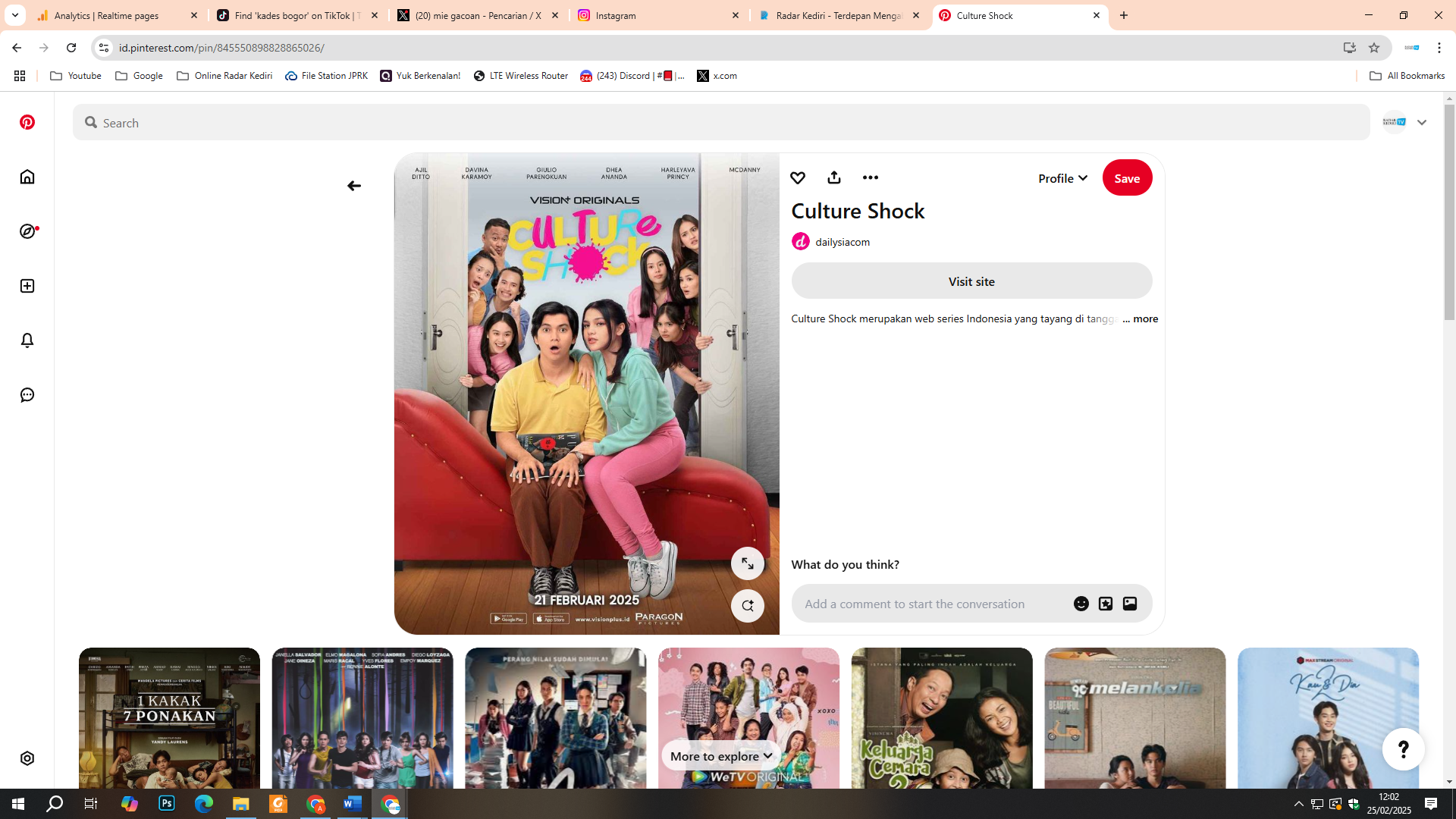Expand the pin image to full view
This screenshot has width=1456, height=819.
pos(748,563)
